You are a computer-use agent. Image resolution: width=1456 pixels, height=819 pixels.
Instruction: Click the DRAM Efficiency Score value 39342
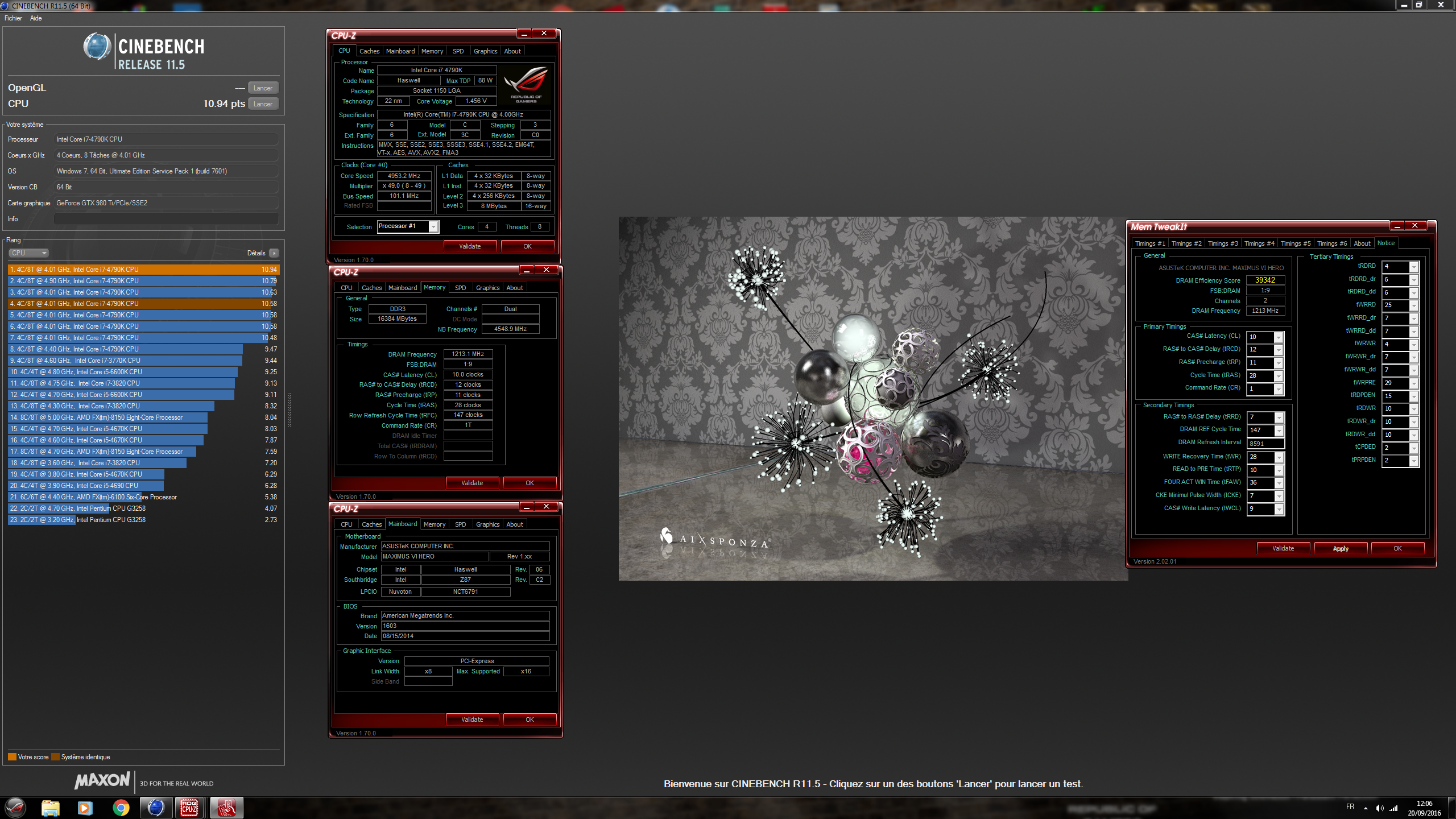[x=1265, y=280]
